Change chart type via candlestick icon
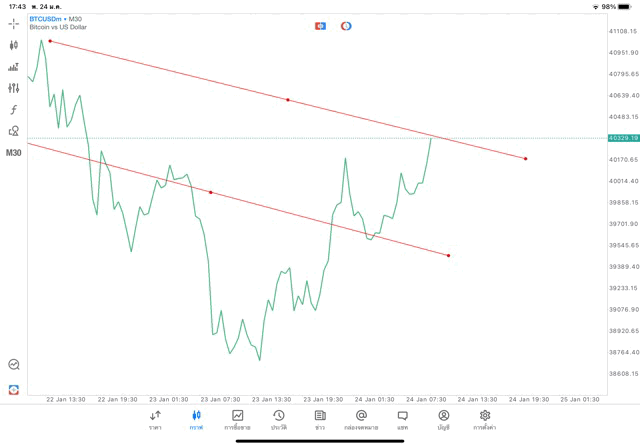Image resolution: width=640 pixels, height=447 pixels. [14, 45]
